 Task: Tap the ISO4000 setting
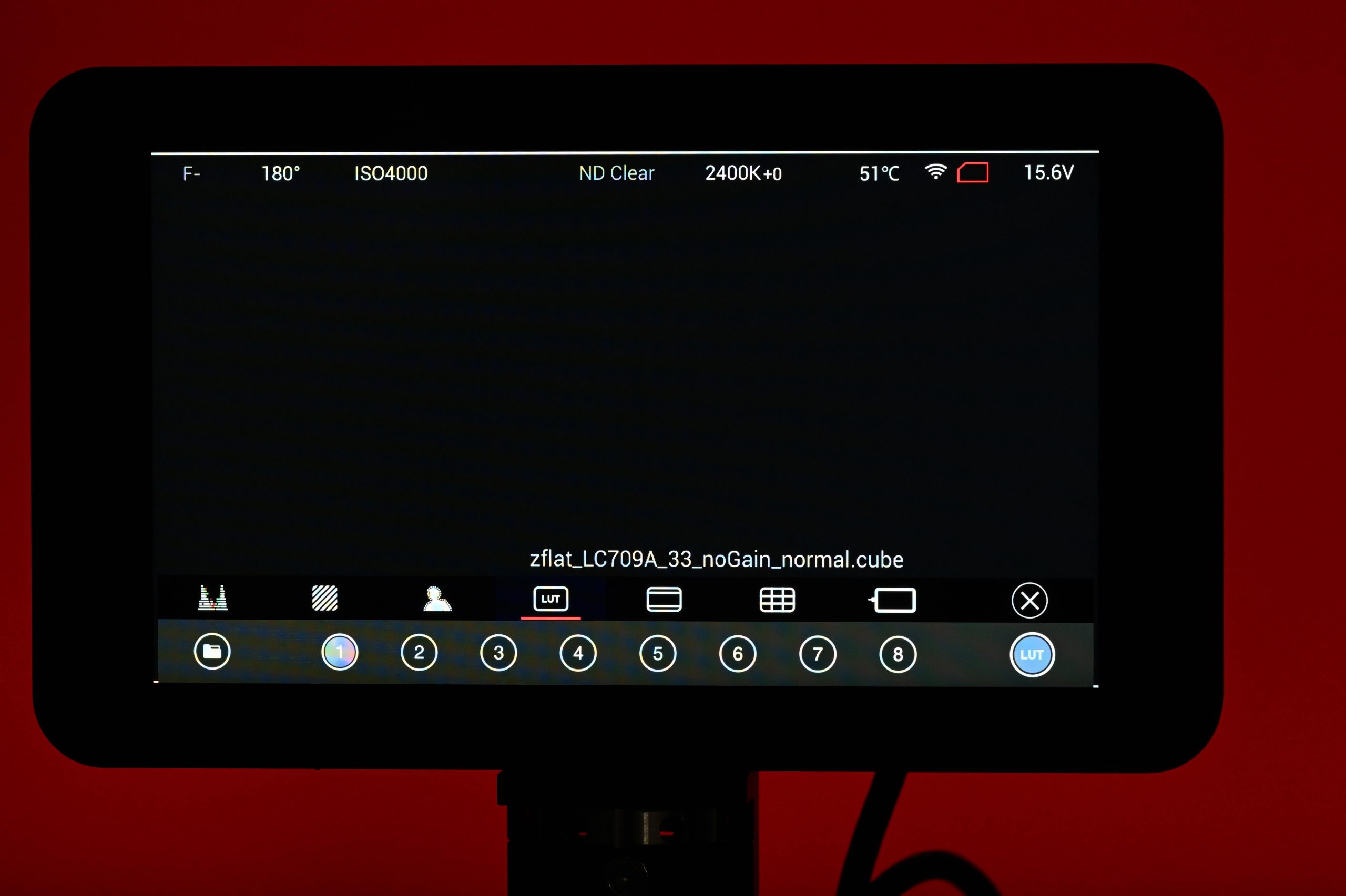point(391,173)
